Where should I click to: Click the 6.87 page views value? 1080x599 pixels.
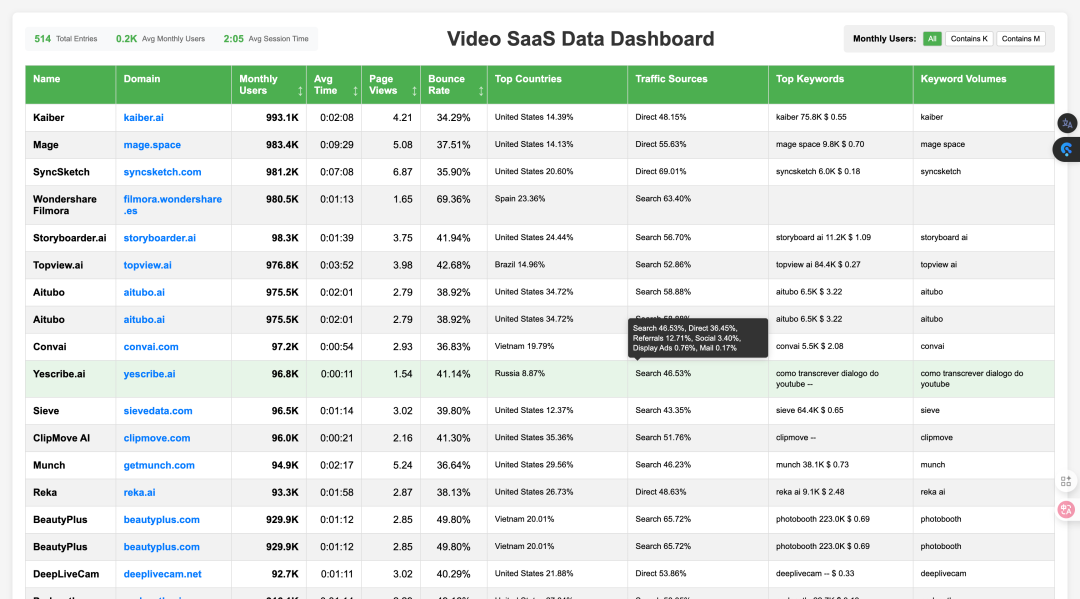click(x=402, y=172)
